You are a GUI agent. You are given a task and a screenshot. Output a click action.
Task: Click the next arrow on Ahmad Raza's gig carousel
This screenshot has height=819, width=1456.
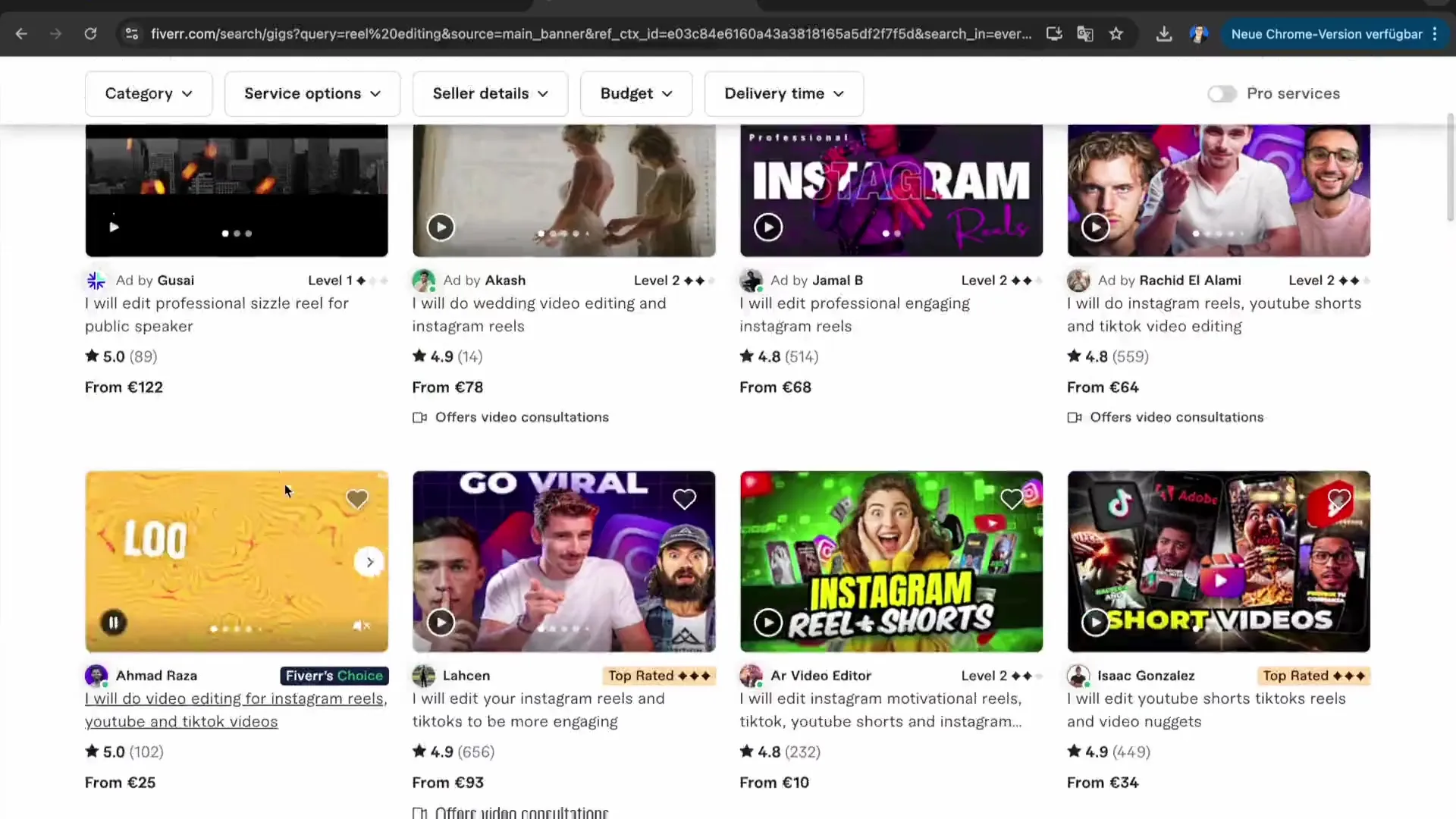tap(370, 562)
